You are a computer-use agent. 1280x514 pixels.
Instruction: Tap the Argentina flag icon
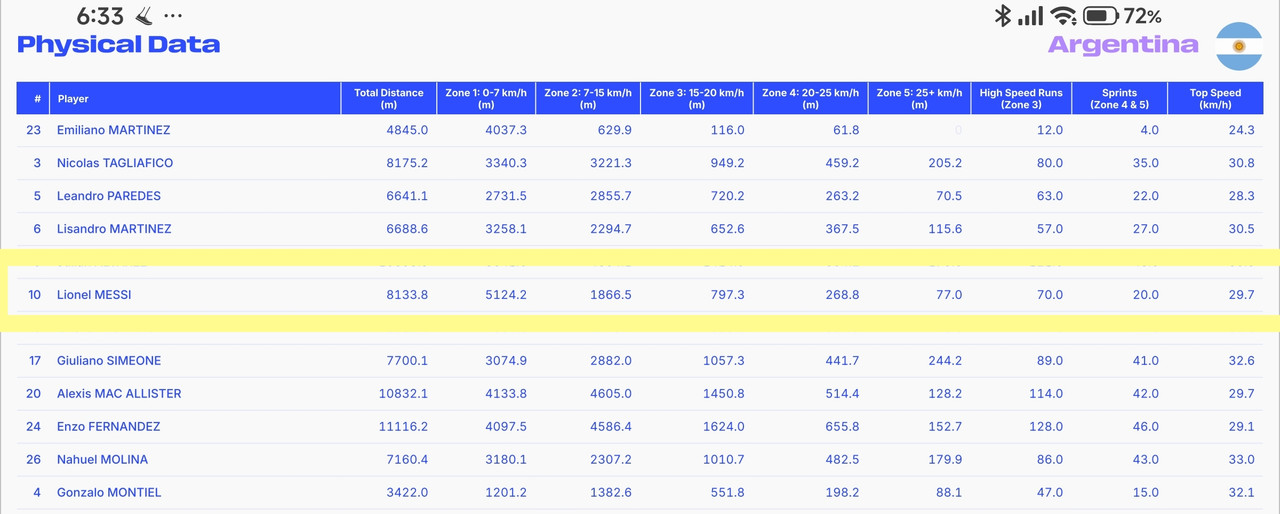(1238, 46)
